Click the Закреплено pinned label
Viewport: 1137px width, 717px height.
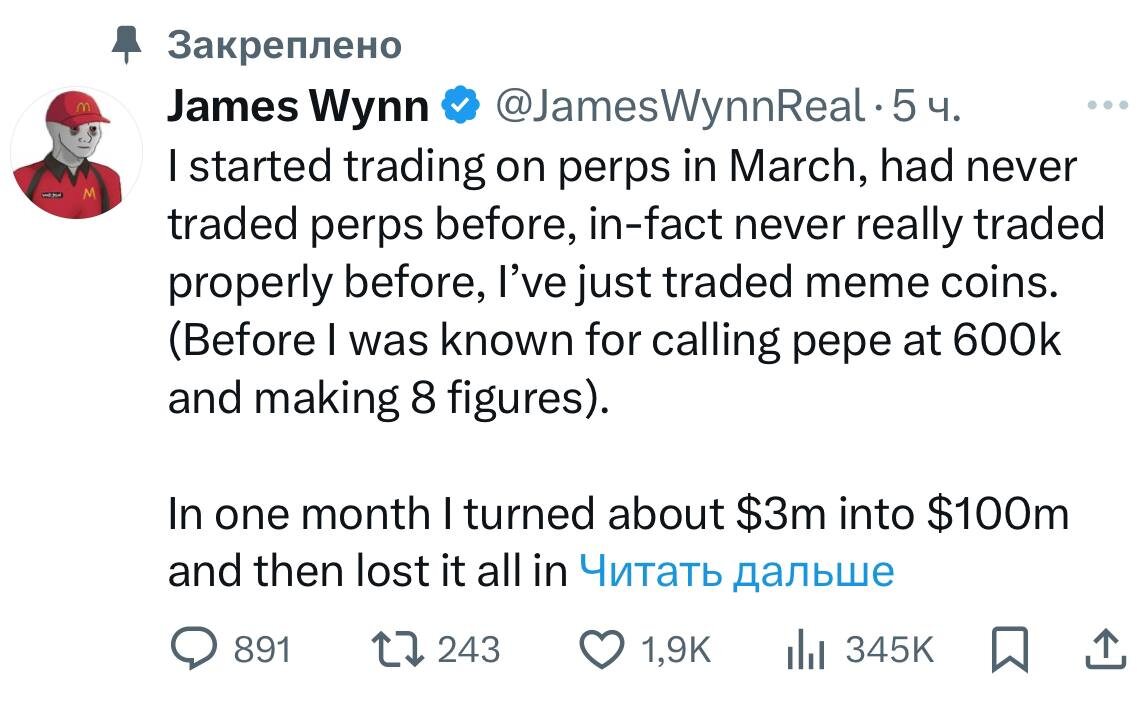click(284, 45)
